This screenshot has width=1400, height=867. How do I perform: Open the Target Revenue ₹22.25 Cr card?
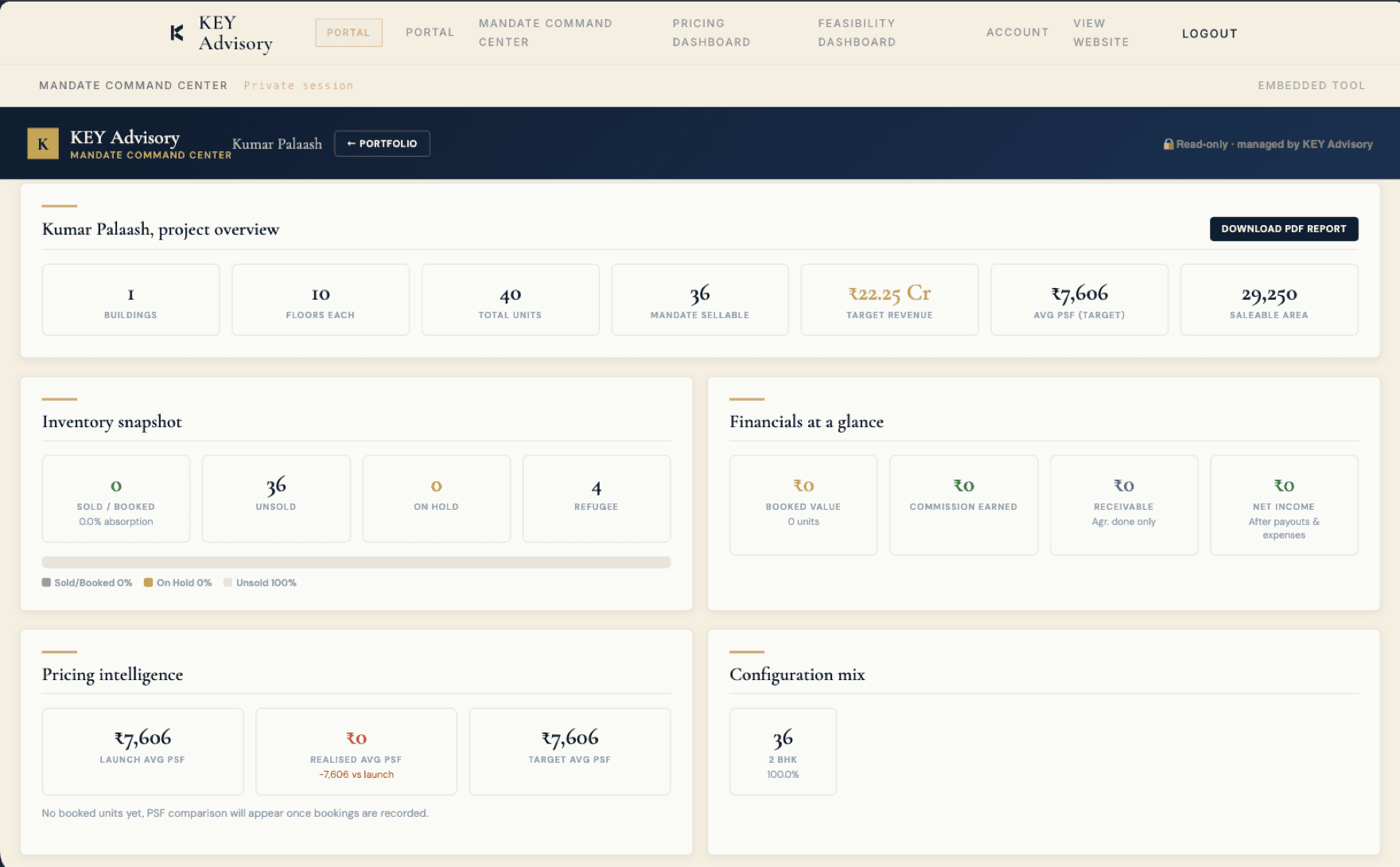889,300
